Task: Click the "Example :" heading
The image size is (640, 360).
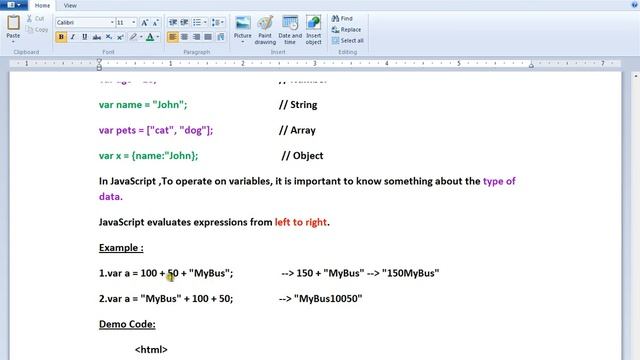Action: pos(121,248)
